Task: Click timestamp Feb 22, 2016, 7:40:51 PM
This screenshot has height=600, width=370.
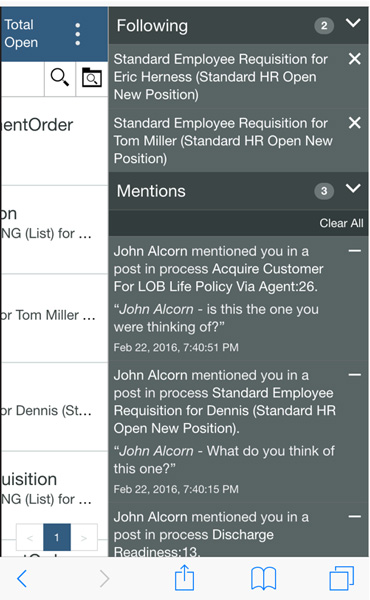Action: 176,347
